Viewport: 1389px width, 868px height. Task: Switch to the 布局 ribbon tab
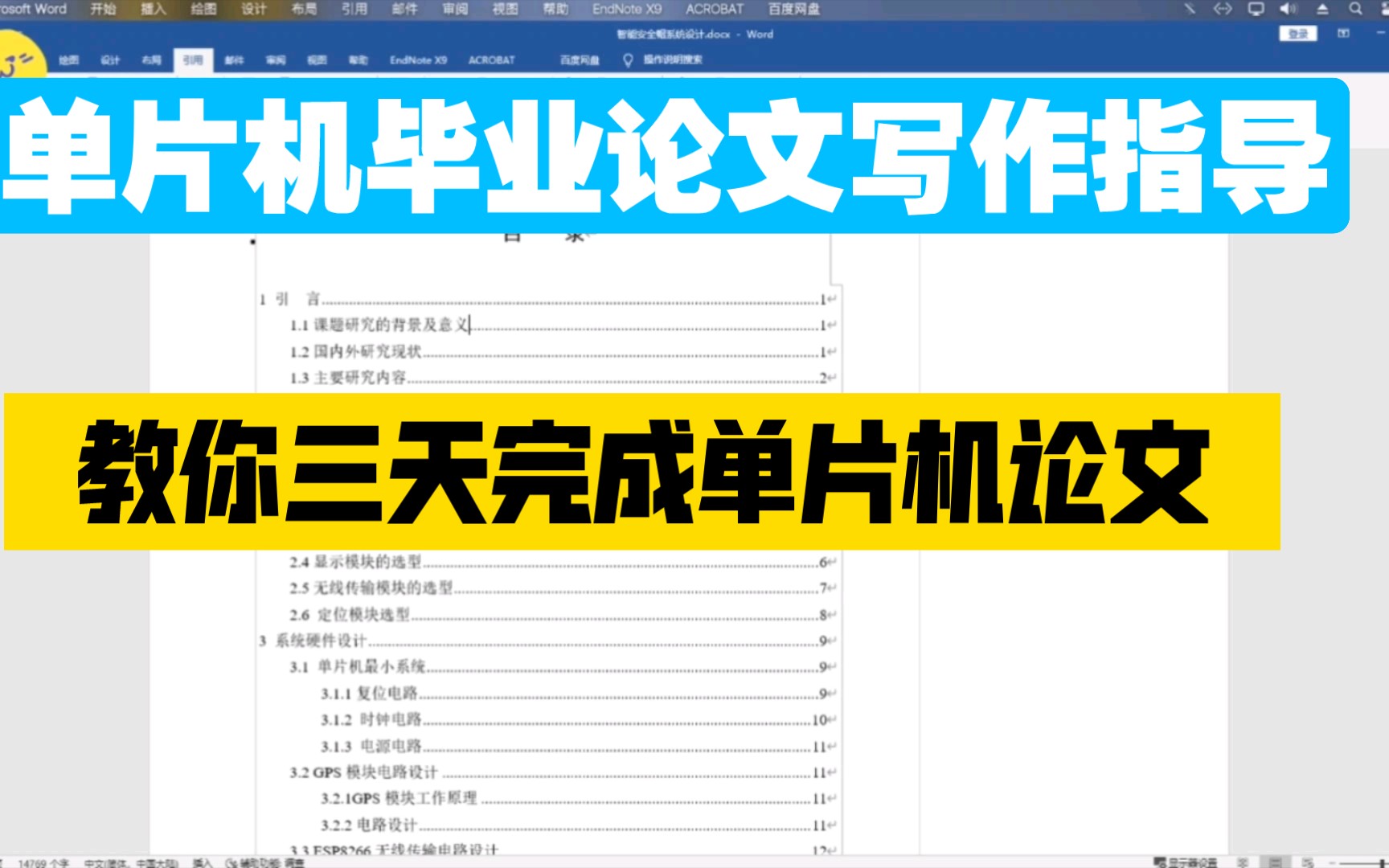pos(151,60)
